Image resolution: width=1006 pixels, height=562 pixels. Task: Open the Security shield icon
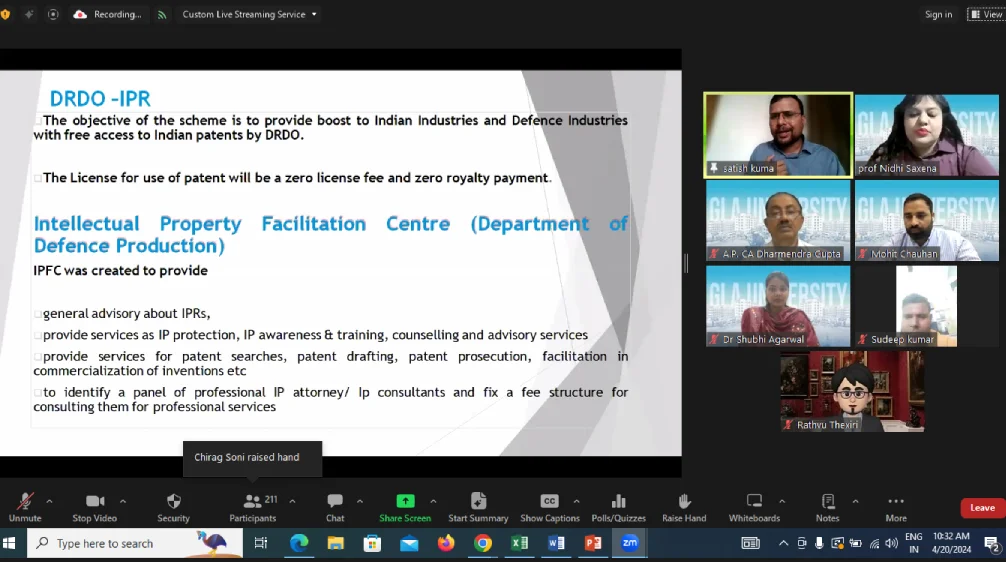(x=173, y=506)
